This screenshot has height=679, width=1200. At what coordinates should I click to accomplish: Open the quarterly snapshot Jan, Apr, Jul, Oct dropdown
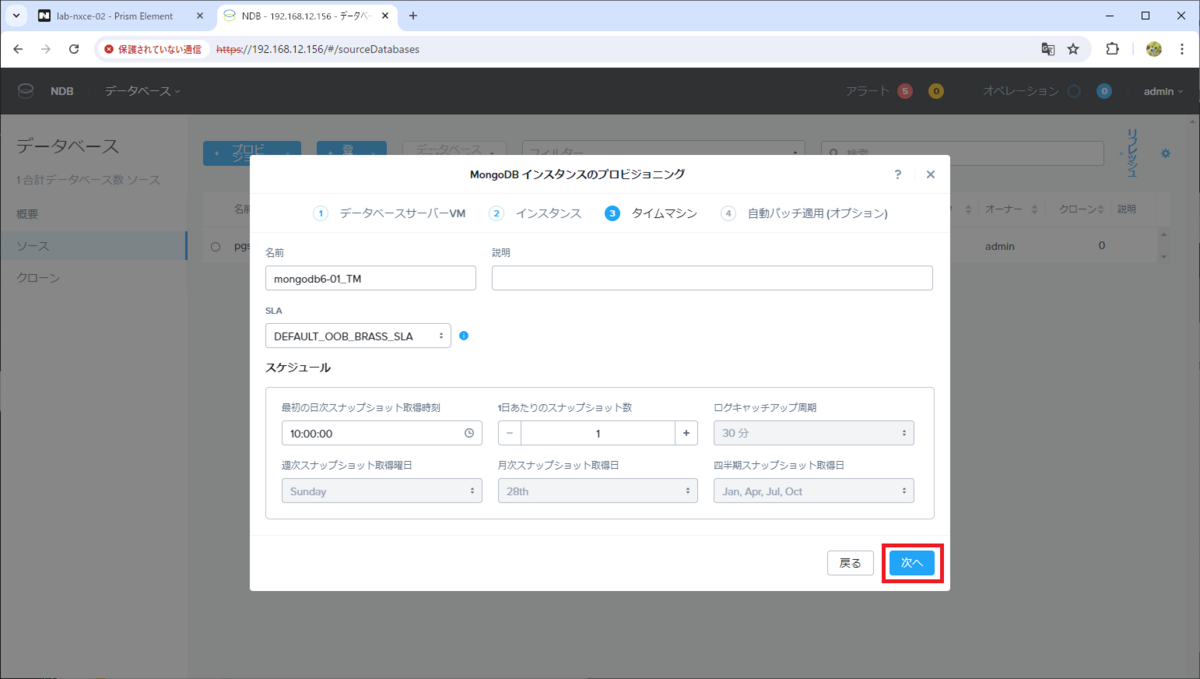(814, 491)
